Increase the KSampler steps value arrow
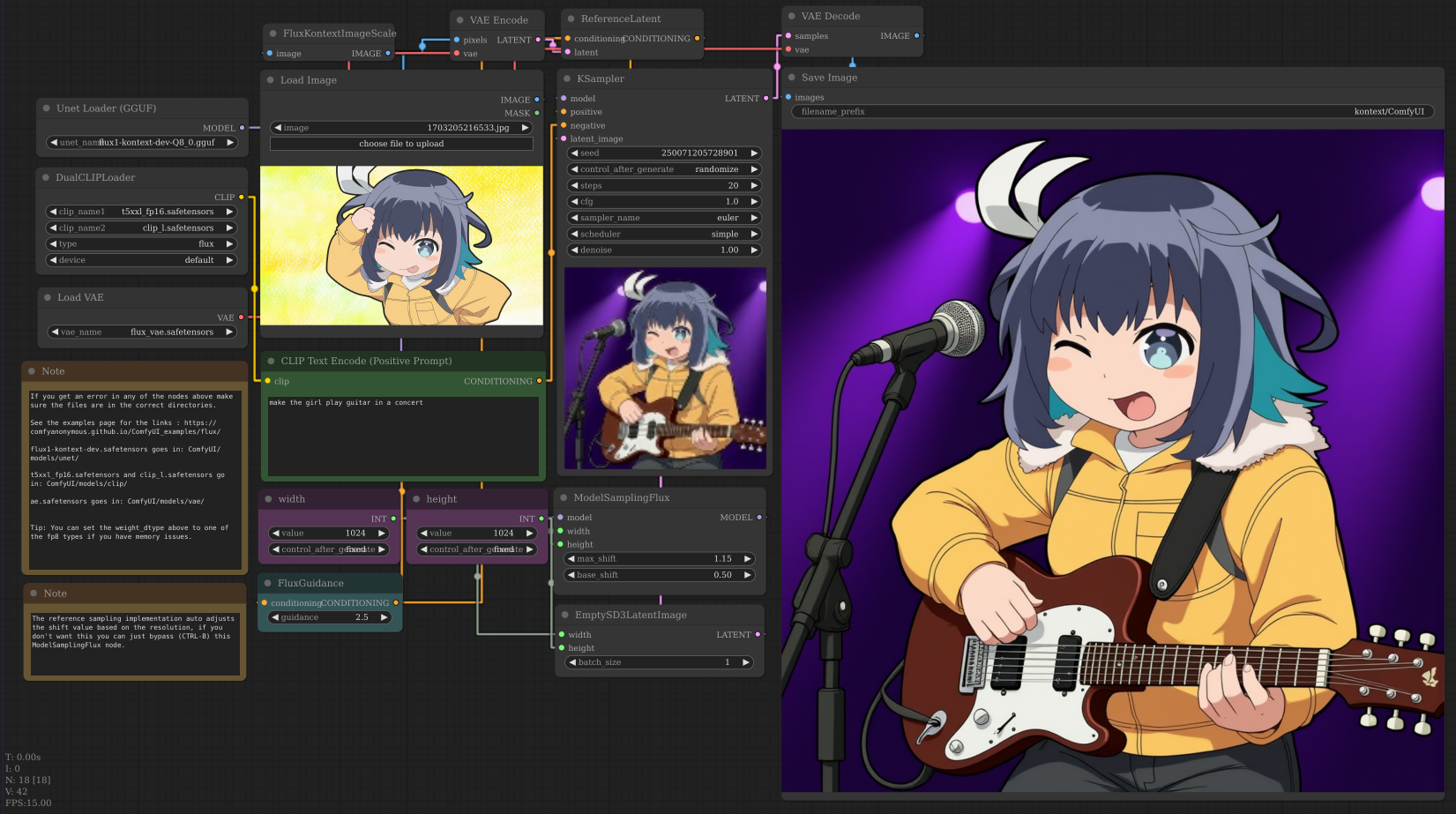The height and width of the screenshot is (814, 1456). tap(754, 185)
